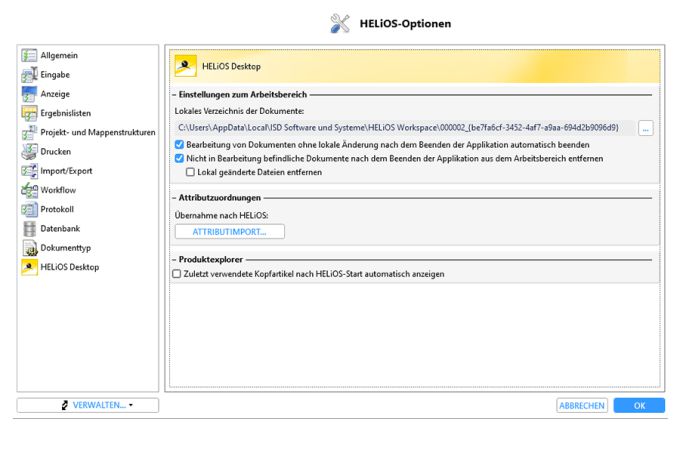The width and height of the screenshot is (680, 453).
Task: Uncheck automatic end of document editing
Action: [x=179, y=144]
